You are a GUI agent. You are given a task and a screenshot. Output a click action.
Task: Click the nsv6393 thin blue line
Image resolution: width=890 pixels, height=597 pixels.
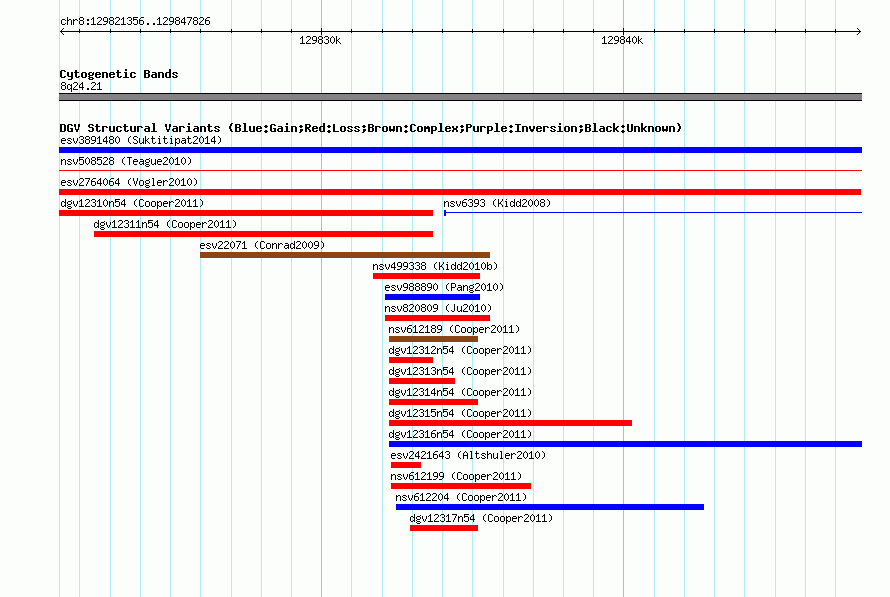point(653,213)
